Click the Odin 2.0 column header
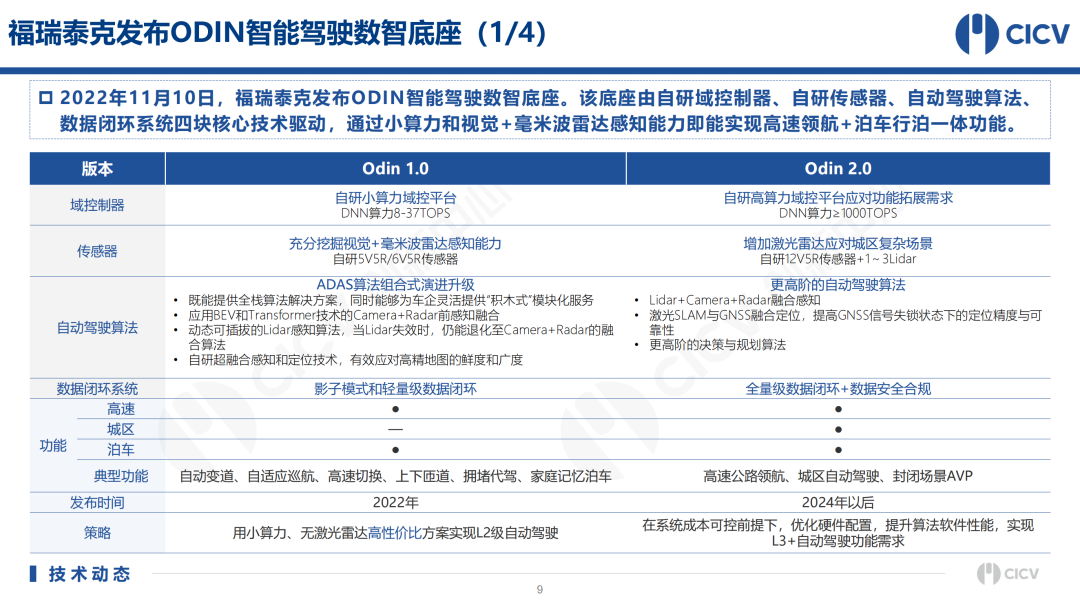This screenshot has height=608, width=1080. pos(838,169)
